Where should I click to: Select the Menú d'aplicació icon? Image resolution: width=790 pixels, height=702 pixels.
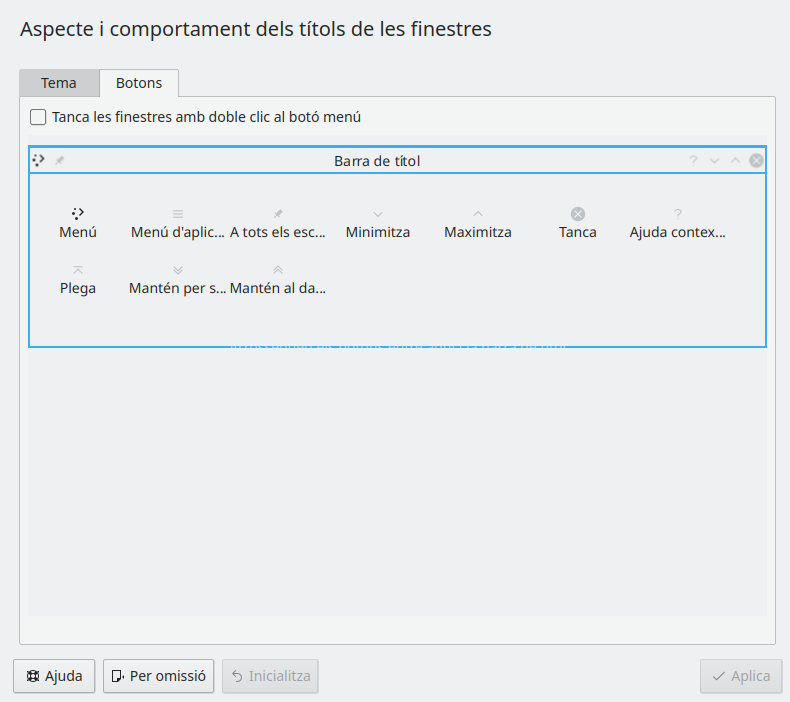coord(178,213)
